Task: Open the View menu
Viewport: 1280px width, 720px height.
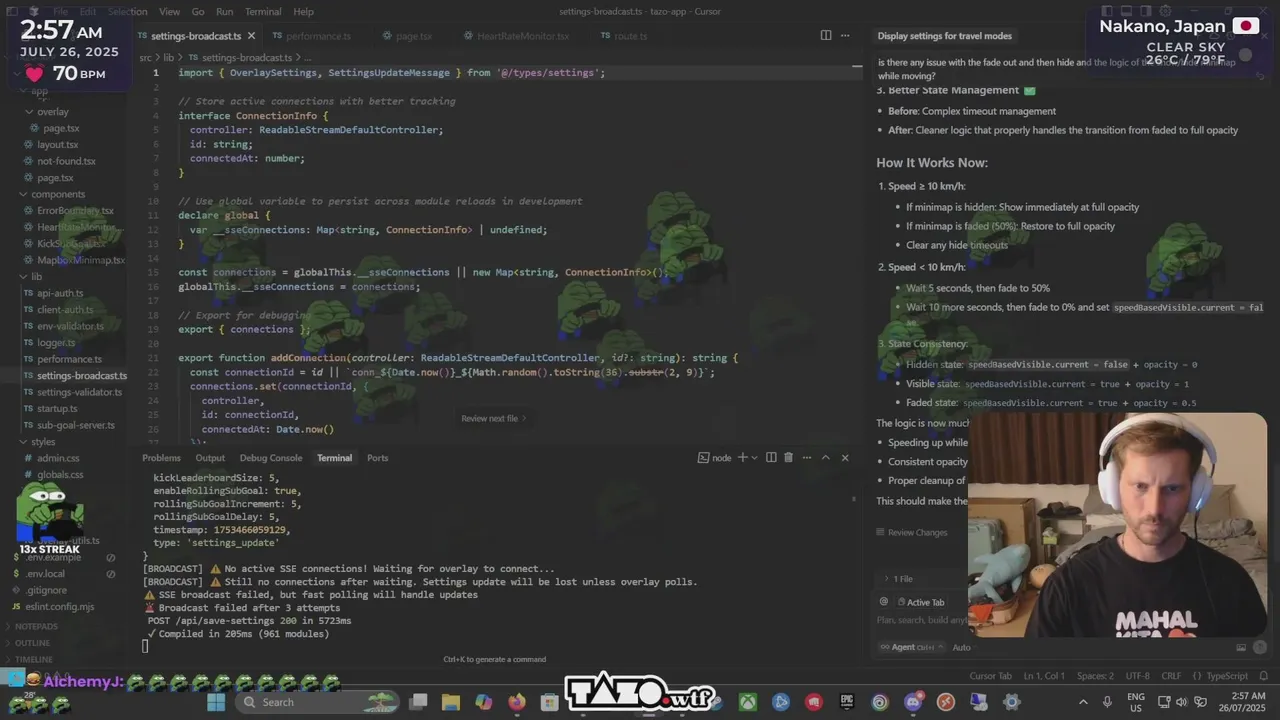Action: [170, 12]
